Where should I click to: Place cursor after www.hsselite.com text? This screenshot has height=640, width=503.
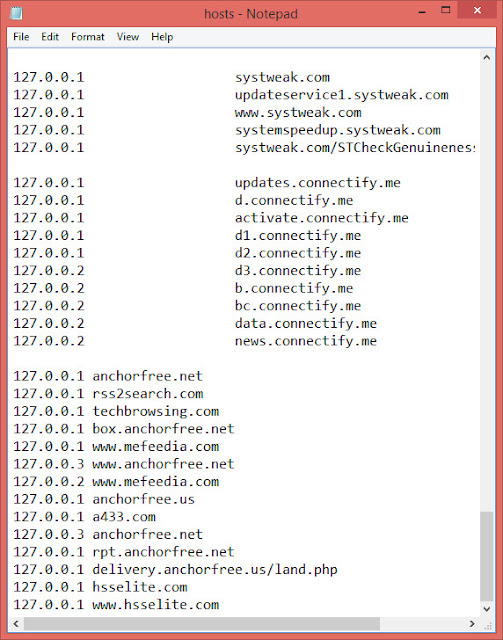pos(220,604)
